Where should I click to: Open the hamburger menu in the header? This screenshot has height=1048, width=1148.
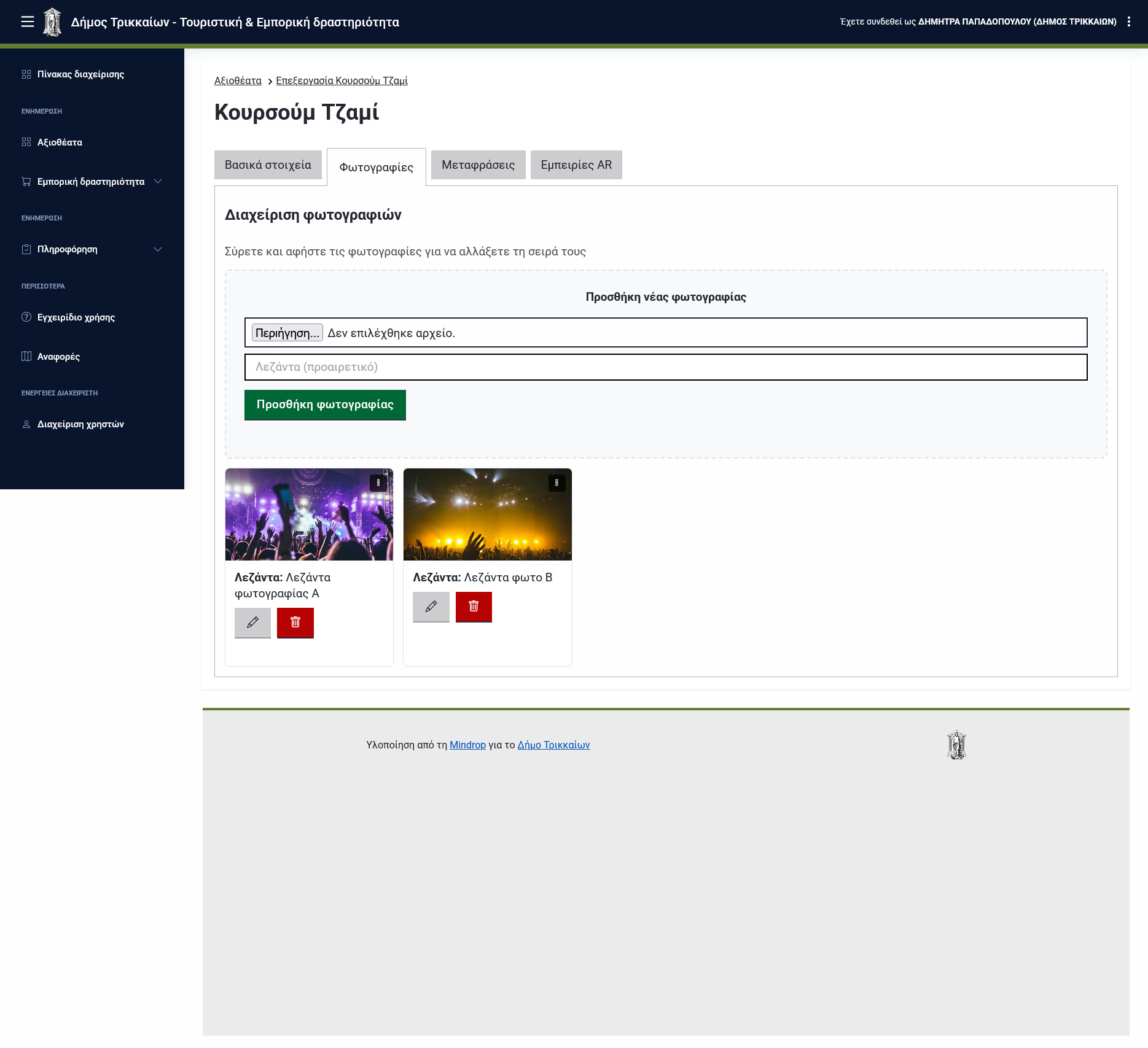coord(28,22)
